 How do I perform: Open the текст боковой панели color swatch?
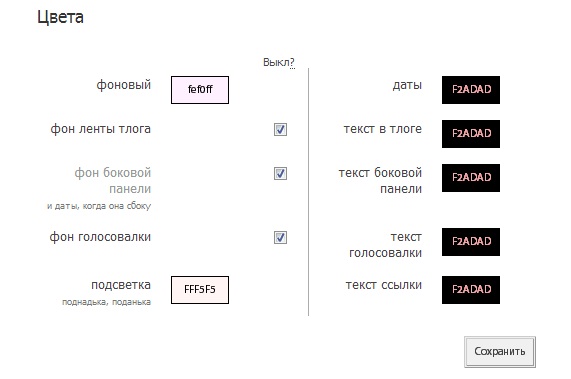tap(471, 178)
